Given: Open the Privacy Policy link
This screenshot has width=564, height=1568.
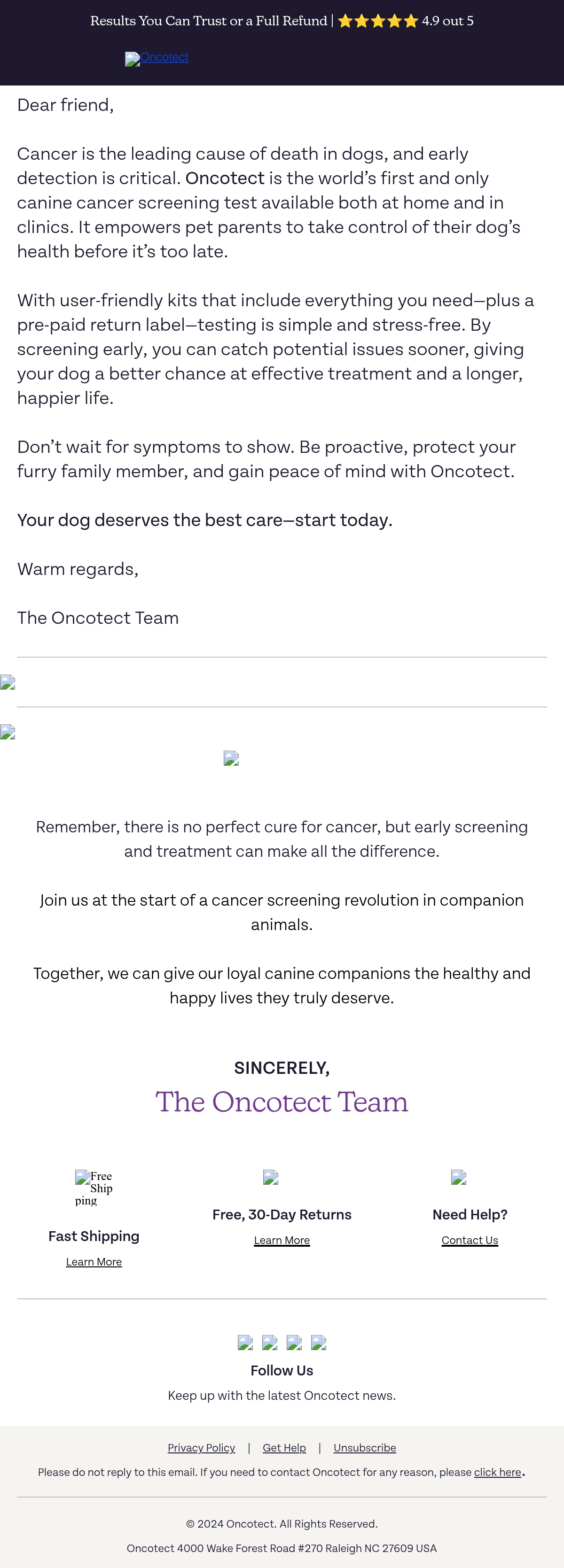Looking at the screenshot, I should coord(201,1447).
